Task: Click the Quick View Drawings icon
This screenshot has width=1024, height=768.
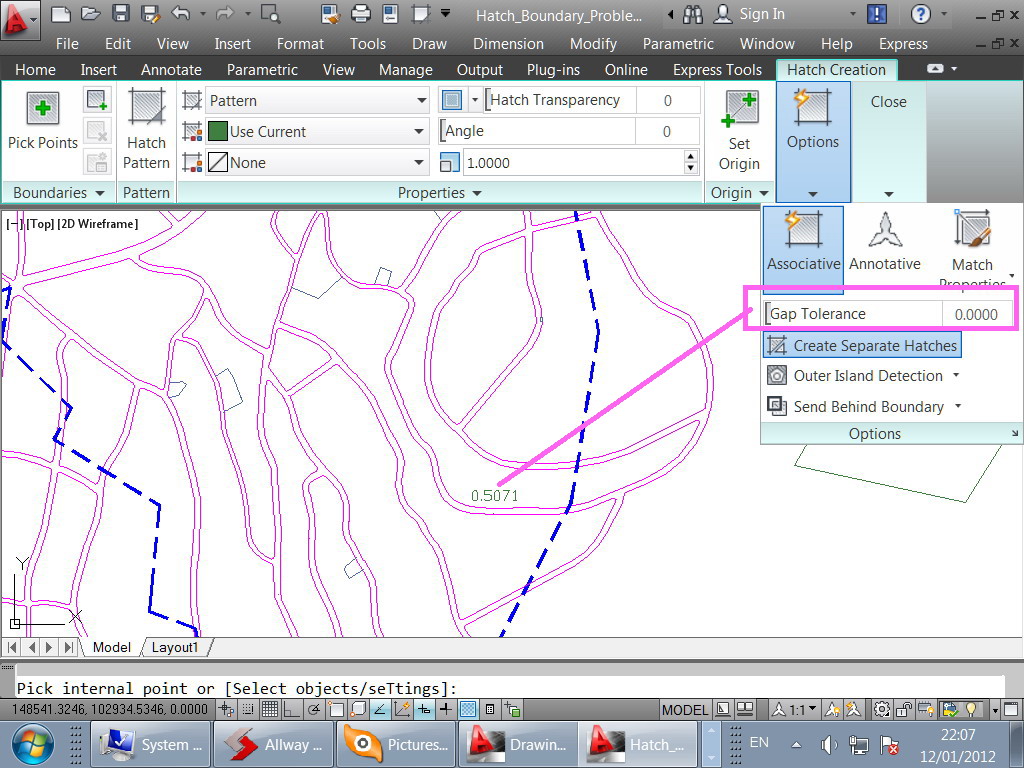Action: coord(744,709)
